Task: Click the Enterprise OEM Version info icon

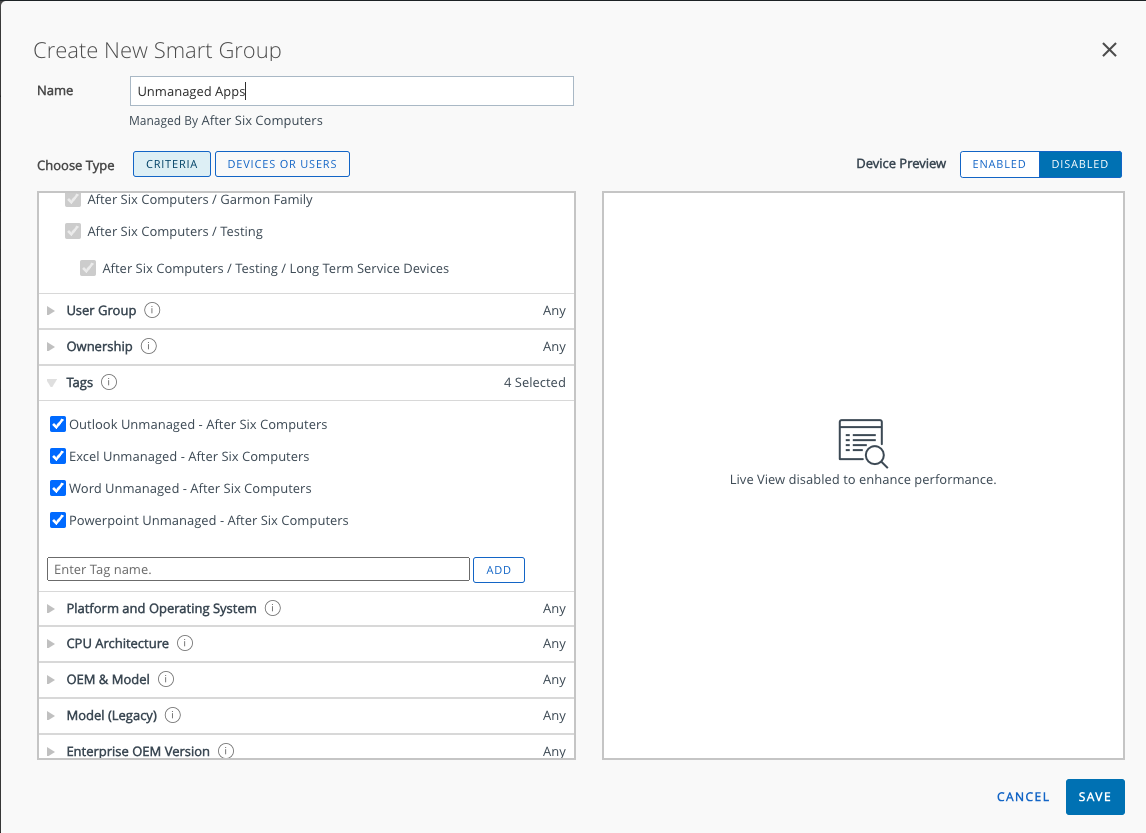Action: tap(226, 750)
